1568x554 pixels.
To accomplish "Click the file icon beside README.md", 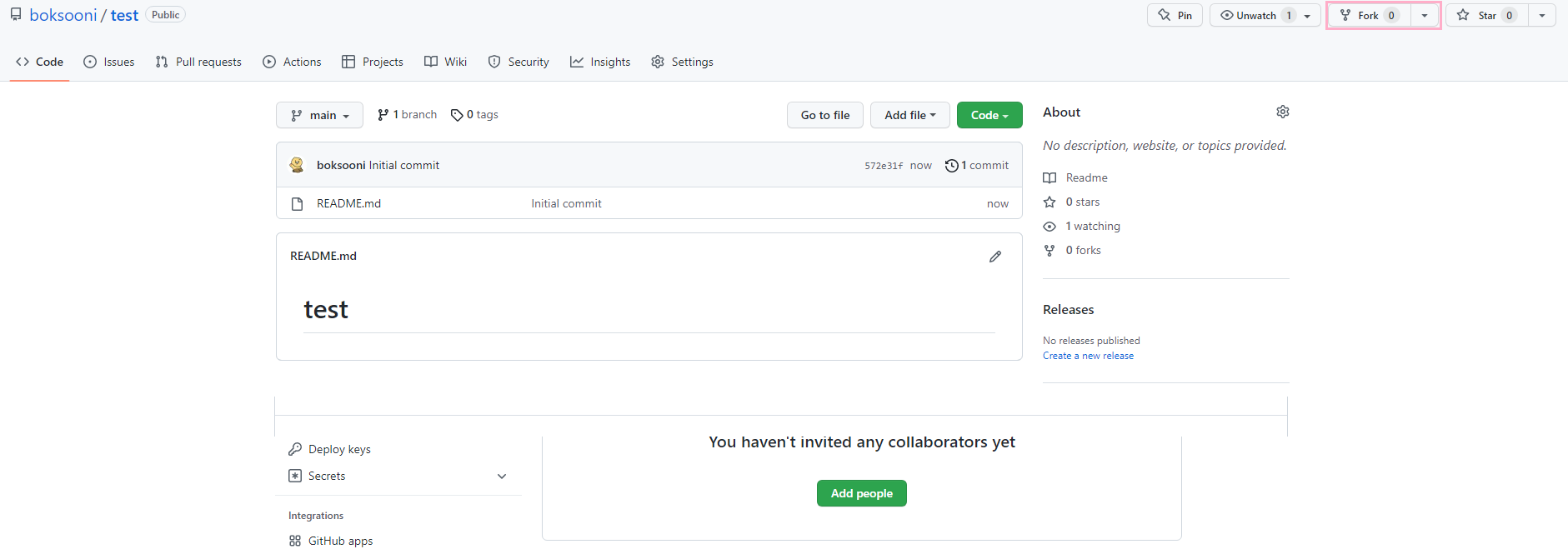I will [x=297, y=203].
